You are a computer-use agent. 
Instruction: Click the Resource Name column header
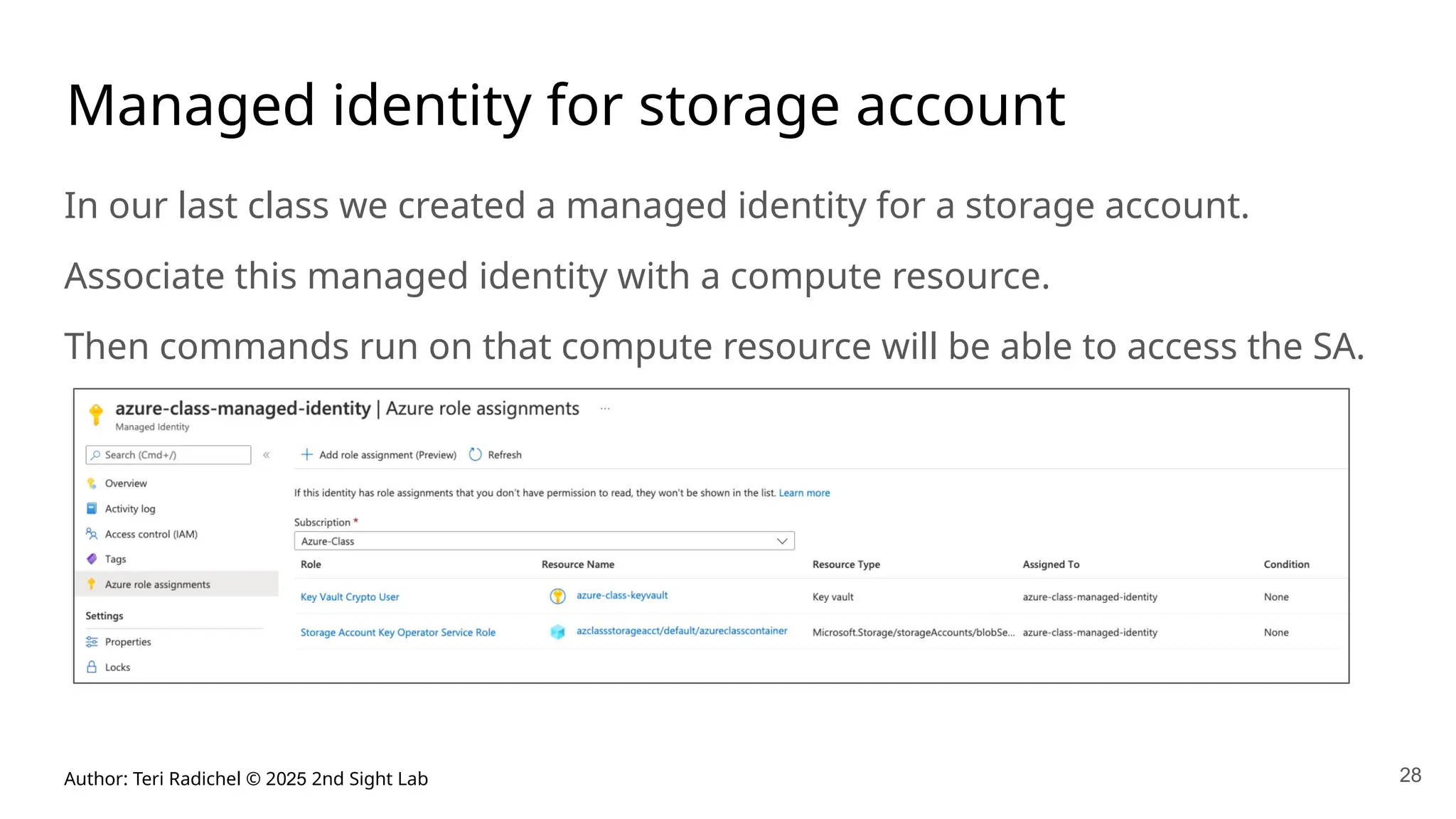[578, 564]
